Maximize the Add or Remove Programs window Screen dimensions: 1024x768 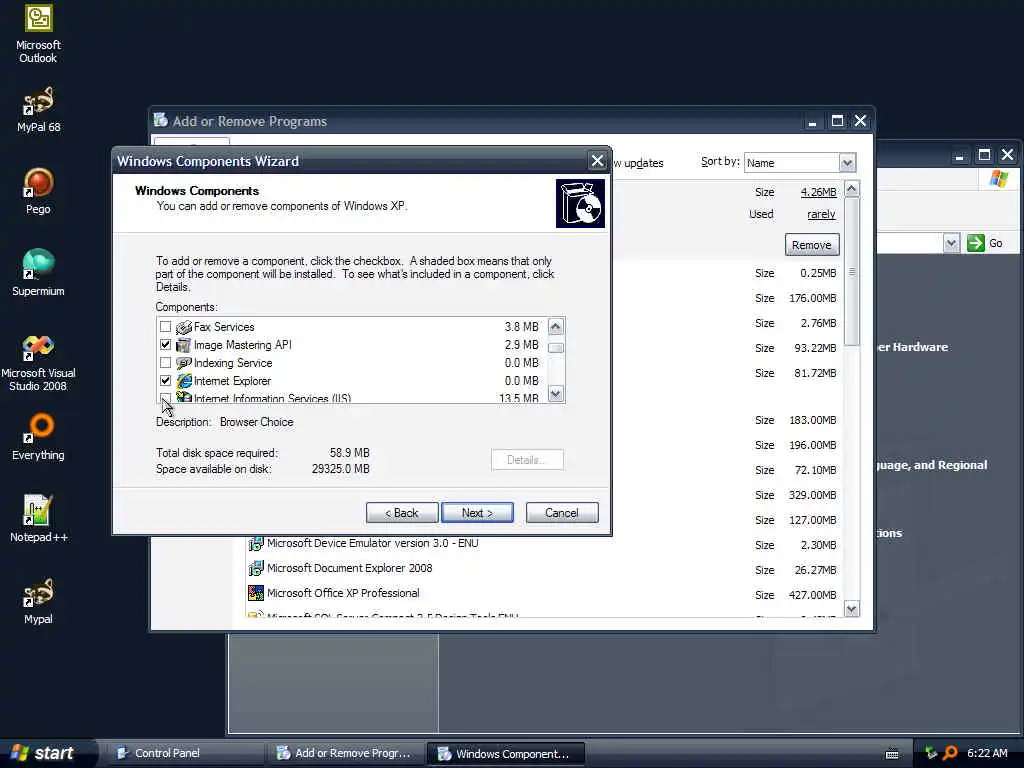click(837, 121)
